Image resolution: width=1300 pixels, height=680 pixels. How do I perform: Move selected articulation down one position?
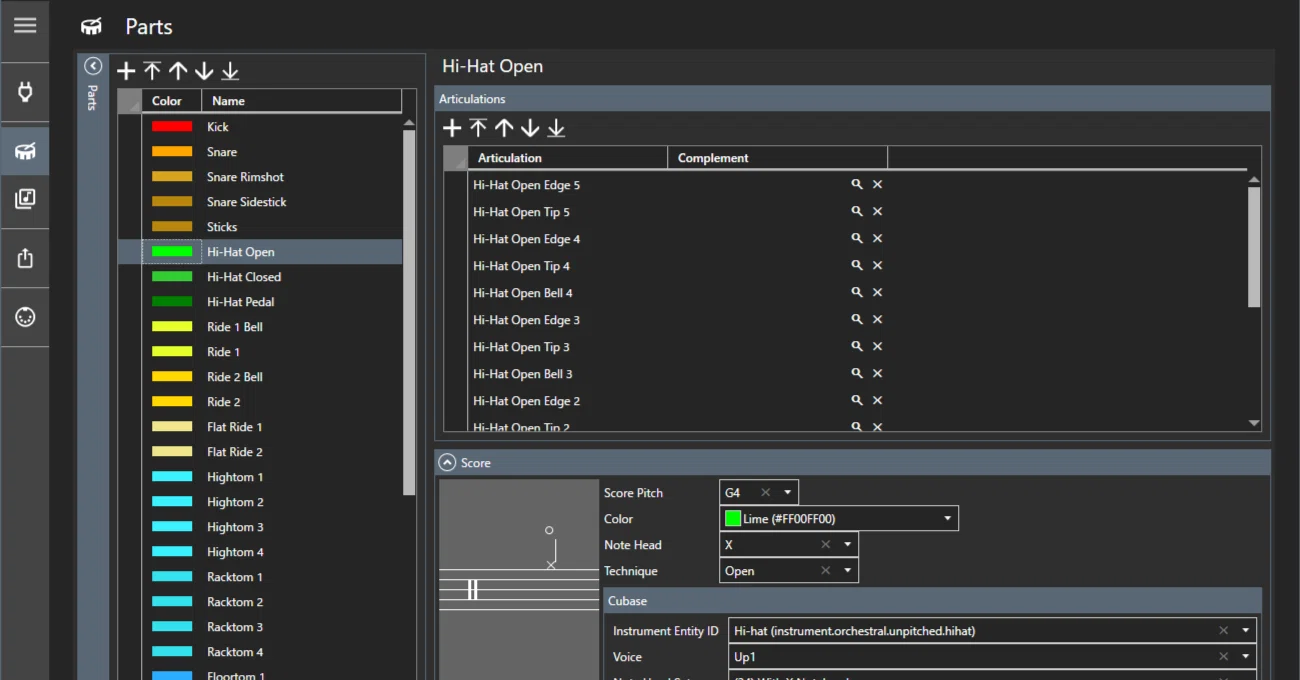point(530,128)
